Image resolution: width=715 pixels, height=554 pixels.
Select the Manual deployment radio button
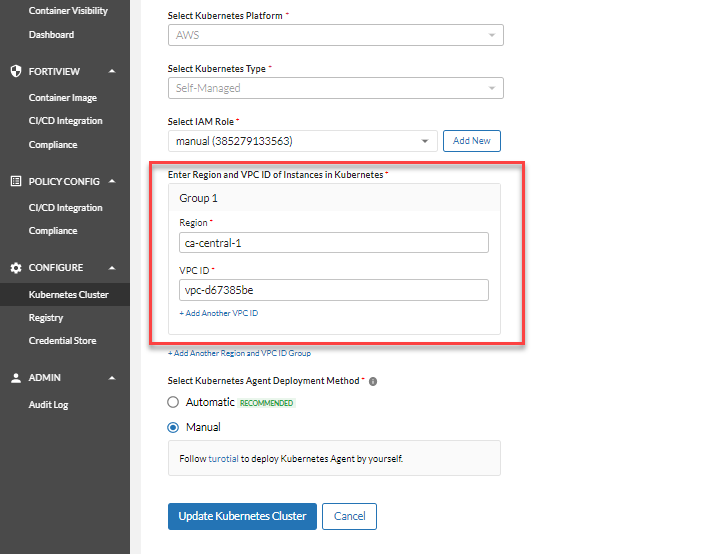tap(173, 427)
